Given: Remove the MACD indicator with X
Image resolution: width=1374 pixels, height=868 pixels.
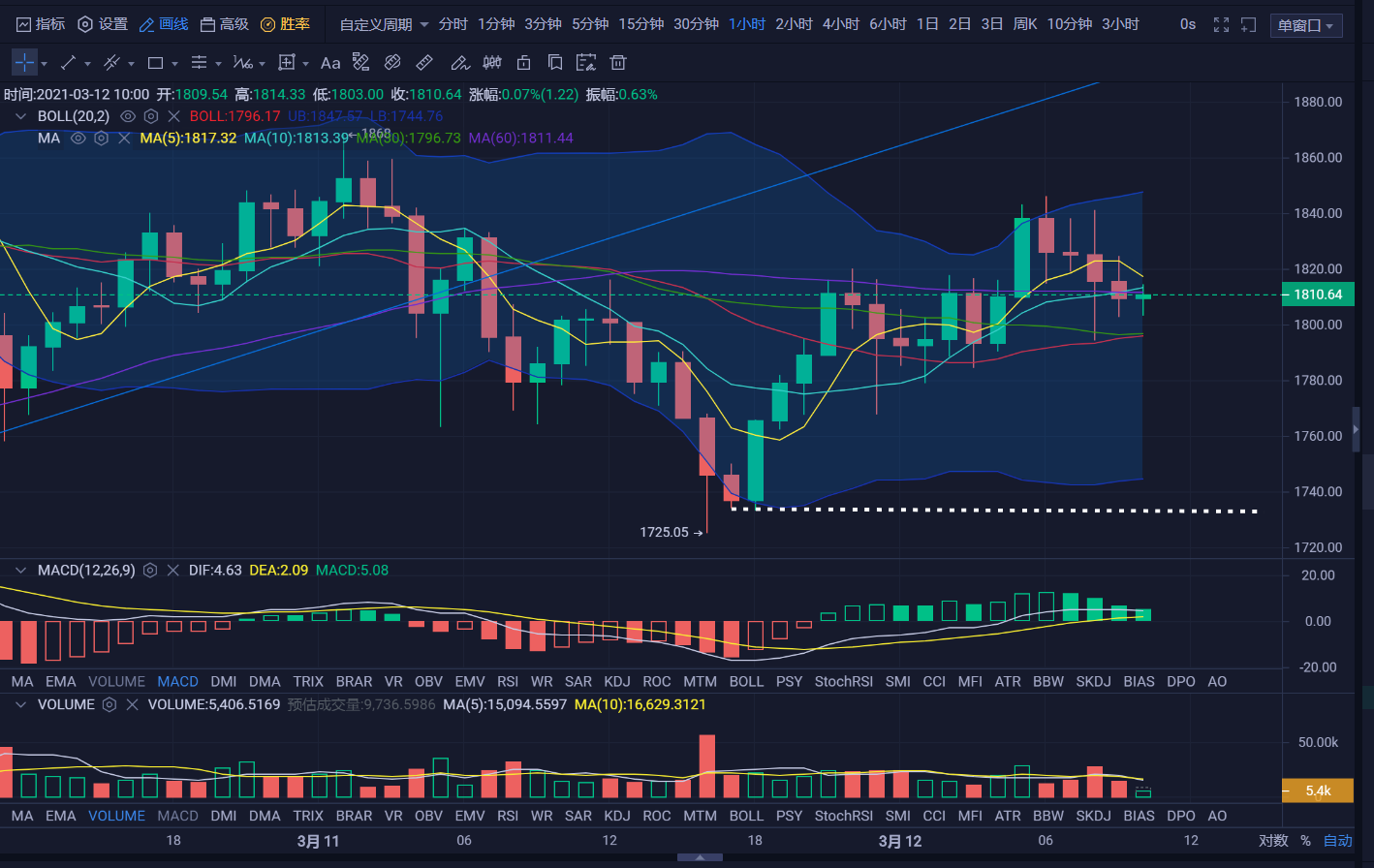Looking at the screenshot, I should click(172, 571).
